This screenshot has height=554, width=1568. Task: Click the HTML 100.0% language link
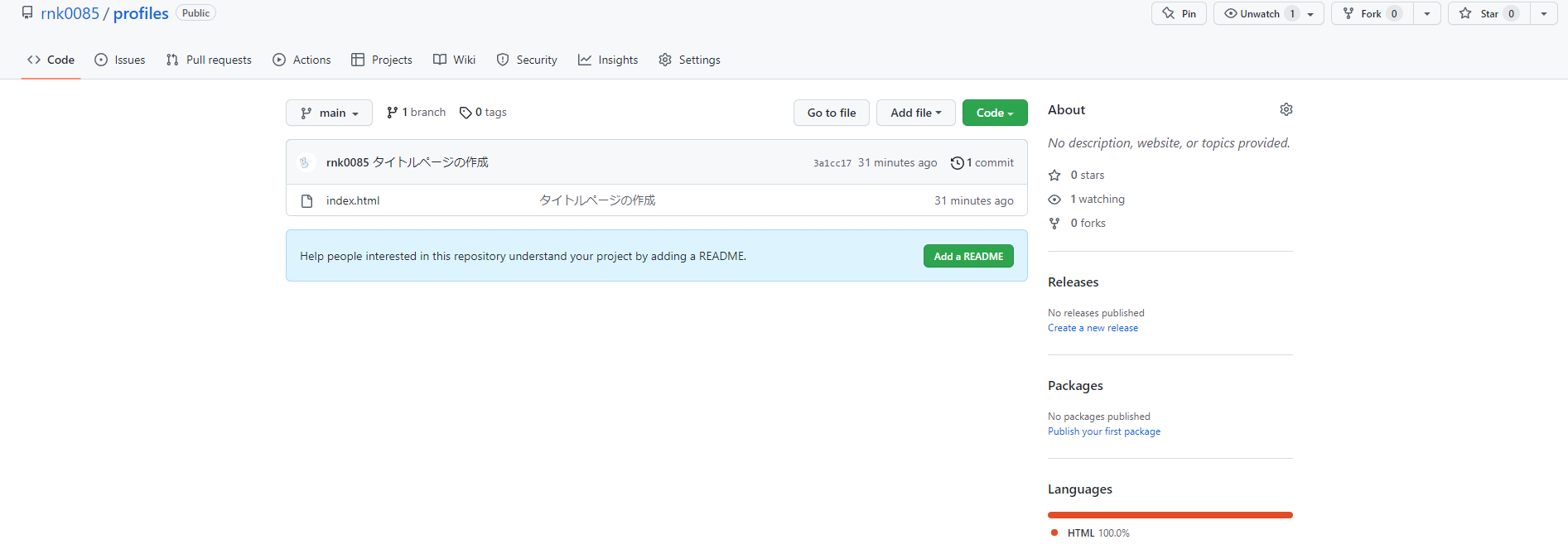click(1090, 532)
